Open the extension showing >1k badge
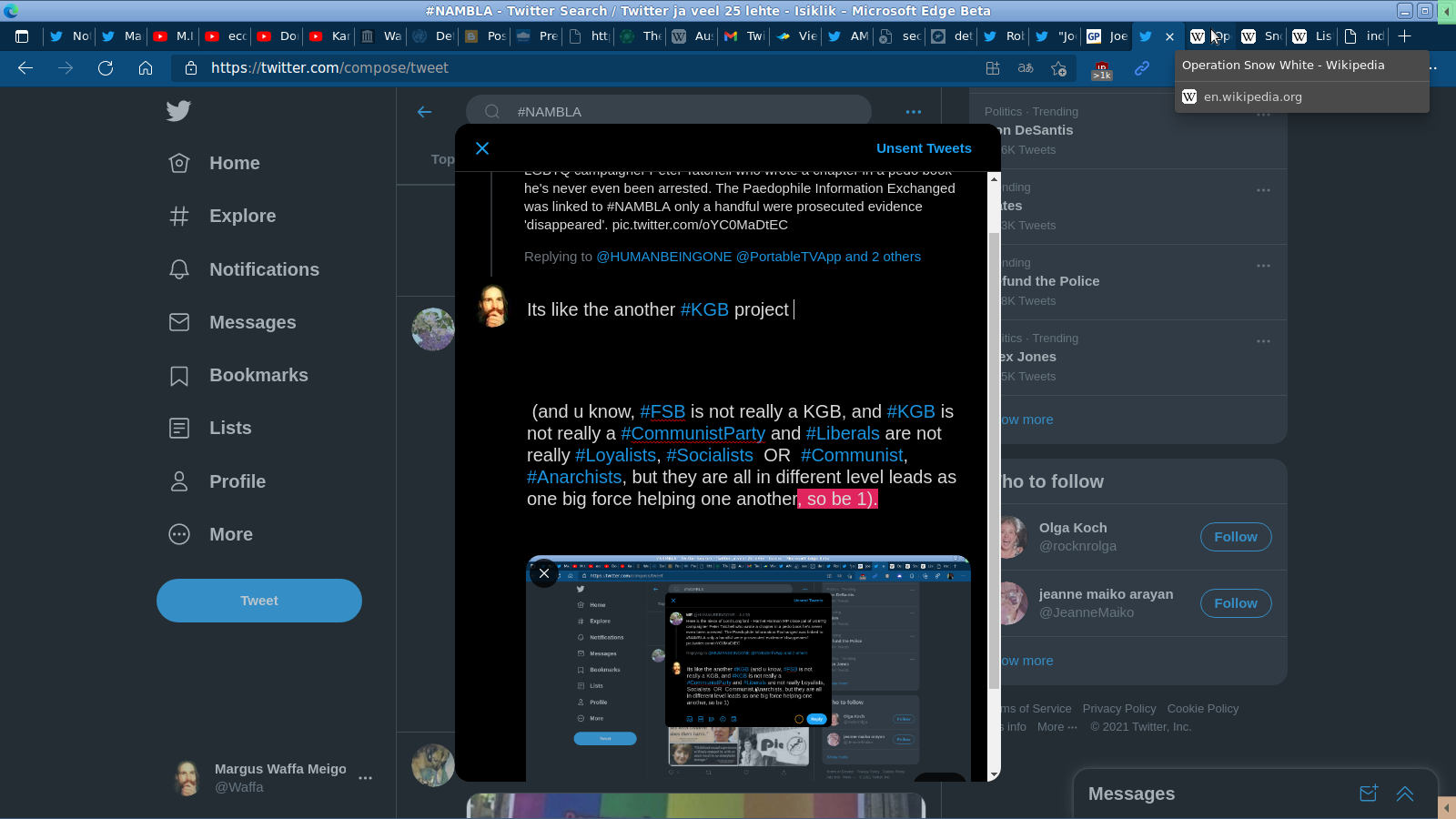 coord(1102,70)
